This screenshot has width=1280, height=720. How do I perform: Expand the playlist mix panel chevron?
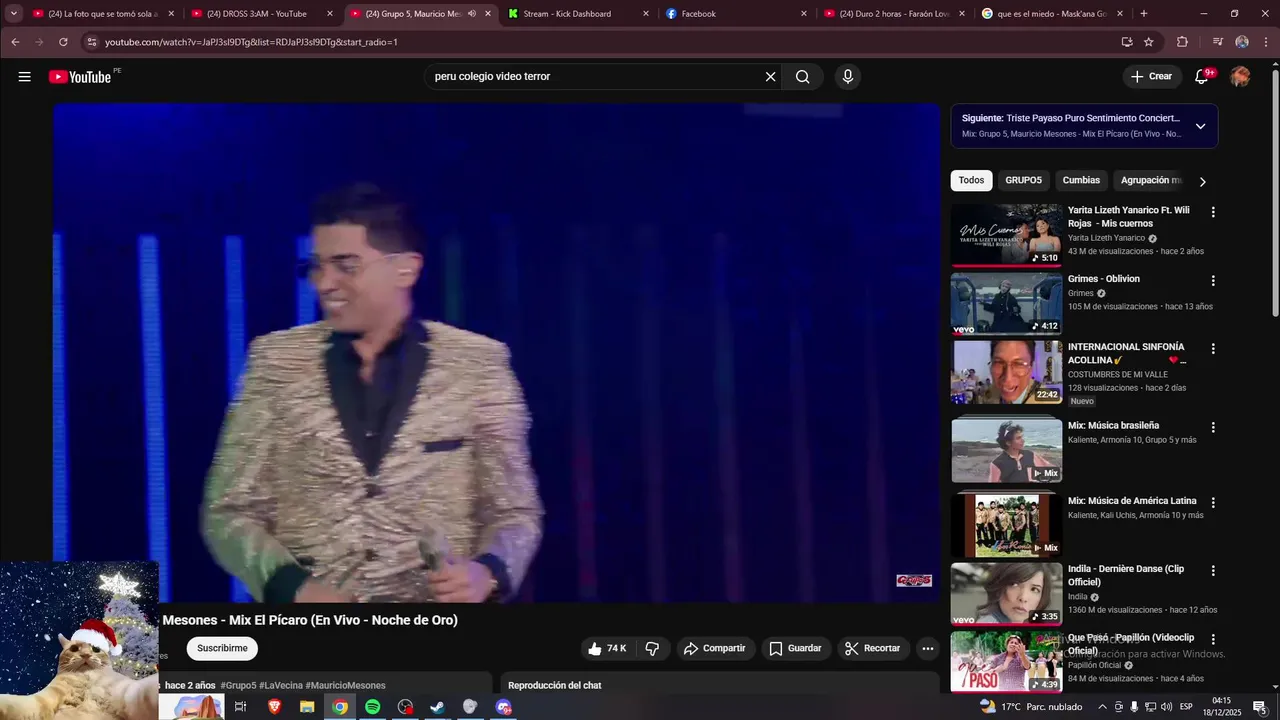[1200, 126]
